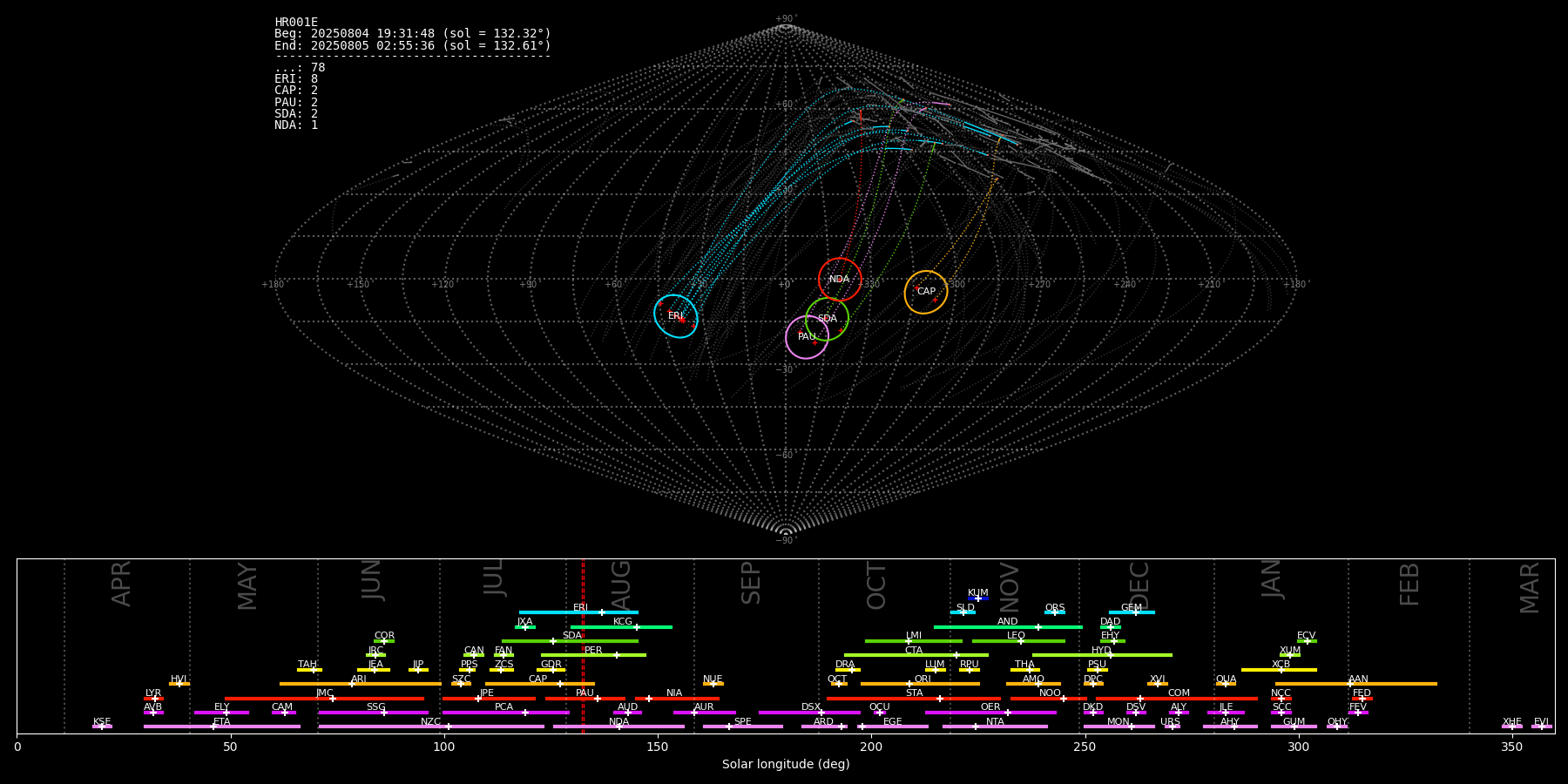Click the ARI shower bar in the timeline

coord(361,684)
